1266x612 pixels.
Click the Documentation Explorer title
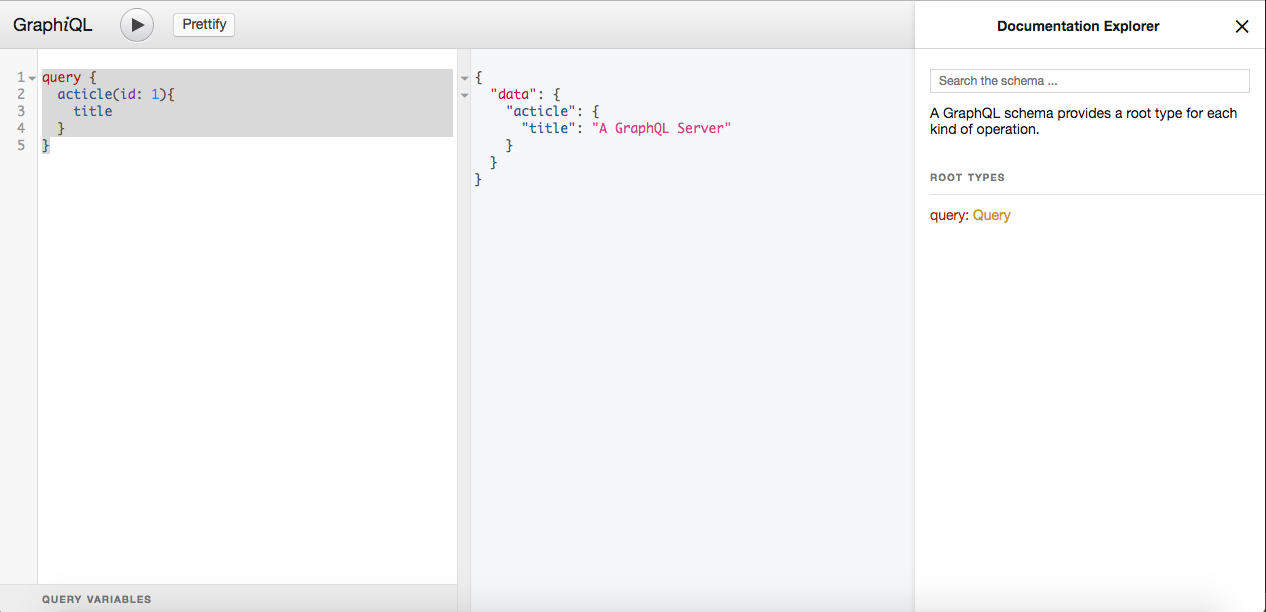1078,26
